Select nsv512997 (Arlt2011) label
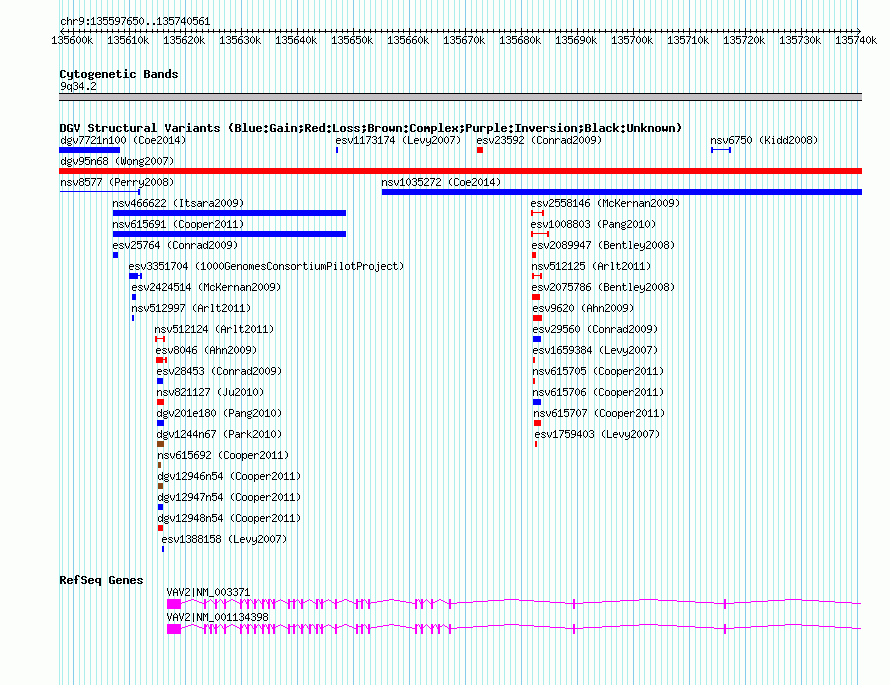Image resolution: width=890 pixels, height=685 pixels. 191,308
